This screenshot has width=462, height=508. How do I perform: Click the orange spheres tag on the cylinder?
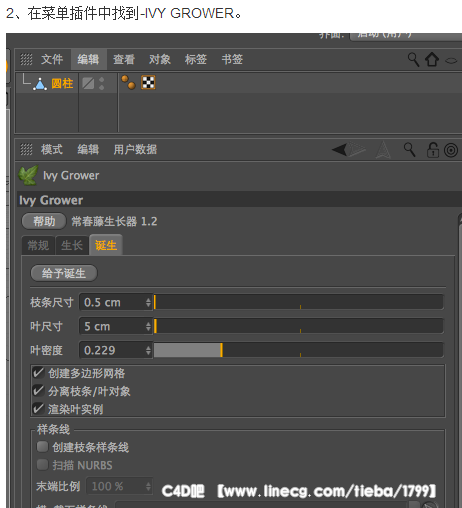tap(128, 82)
